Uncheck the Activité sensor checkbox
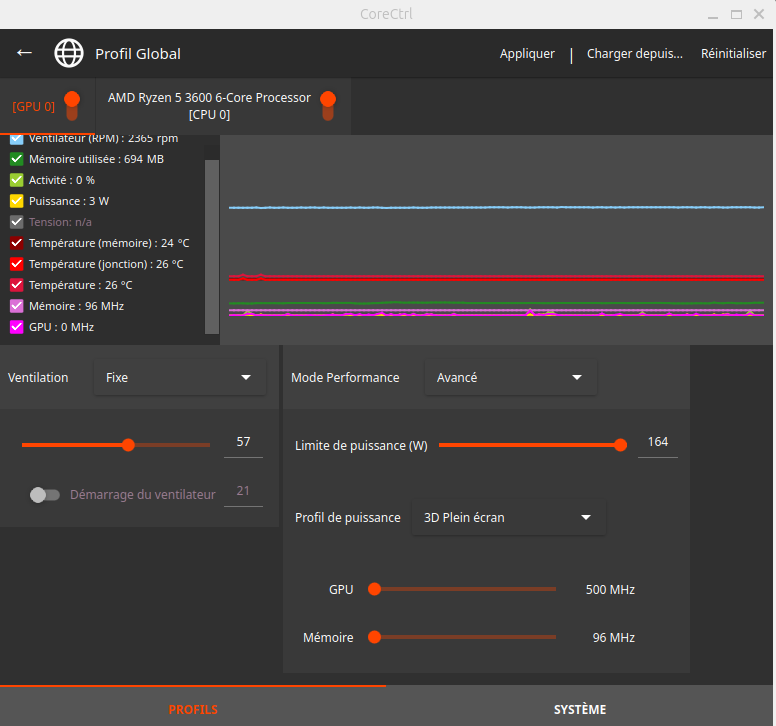 click(x=16, y=180)
